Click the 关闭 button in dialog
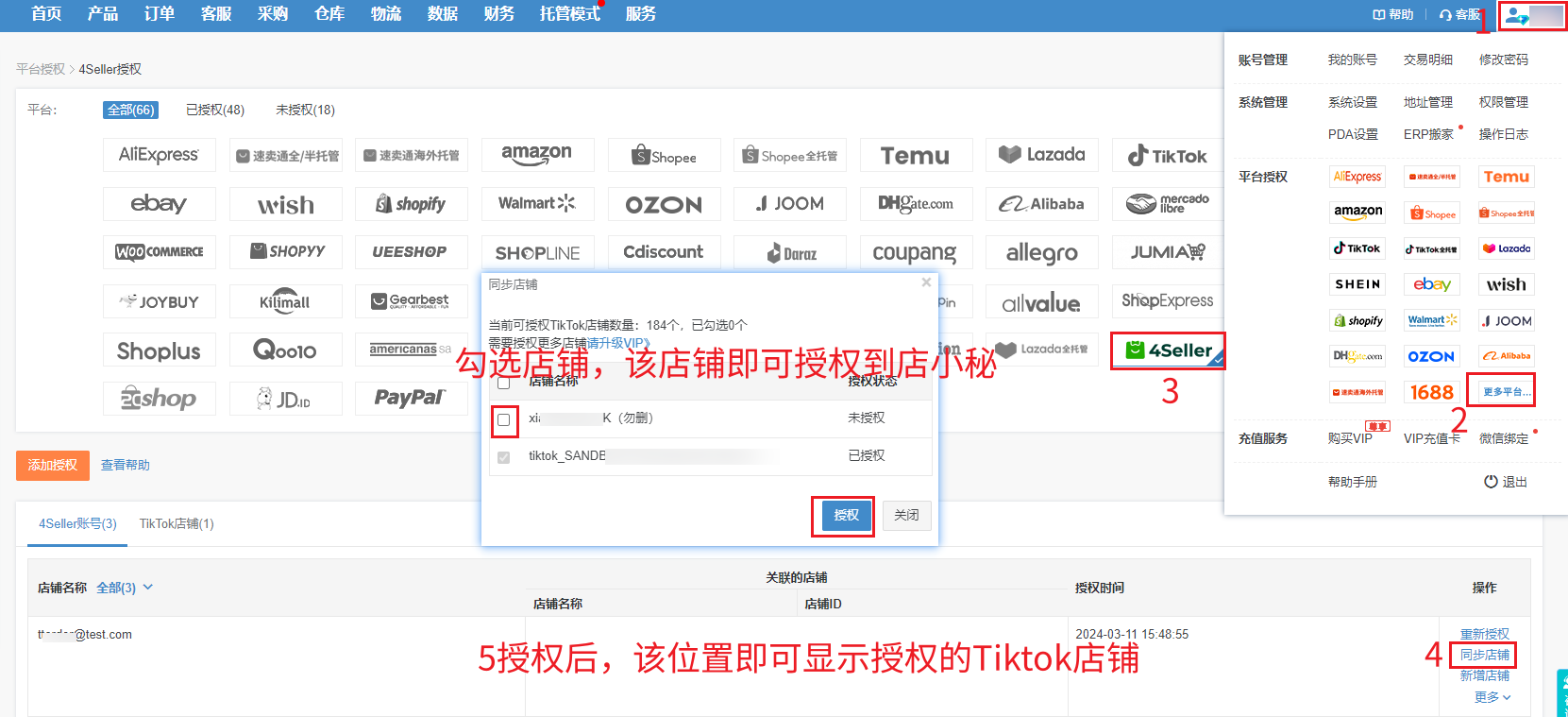The image size is (1568, 717). click(x=907, y=515)
